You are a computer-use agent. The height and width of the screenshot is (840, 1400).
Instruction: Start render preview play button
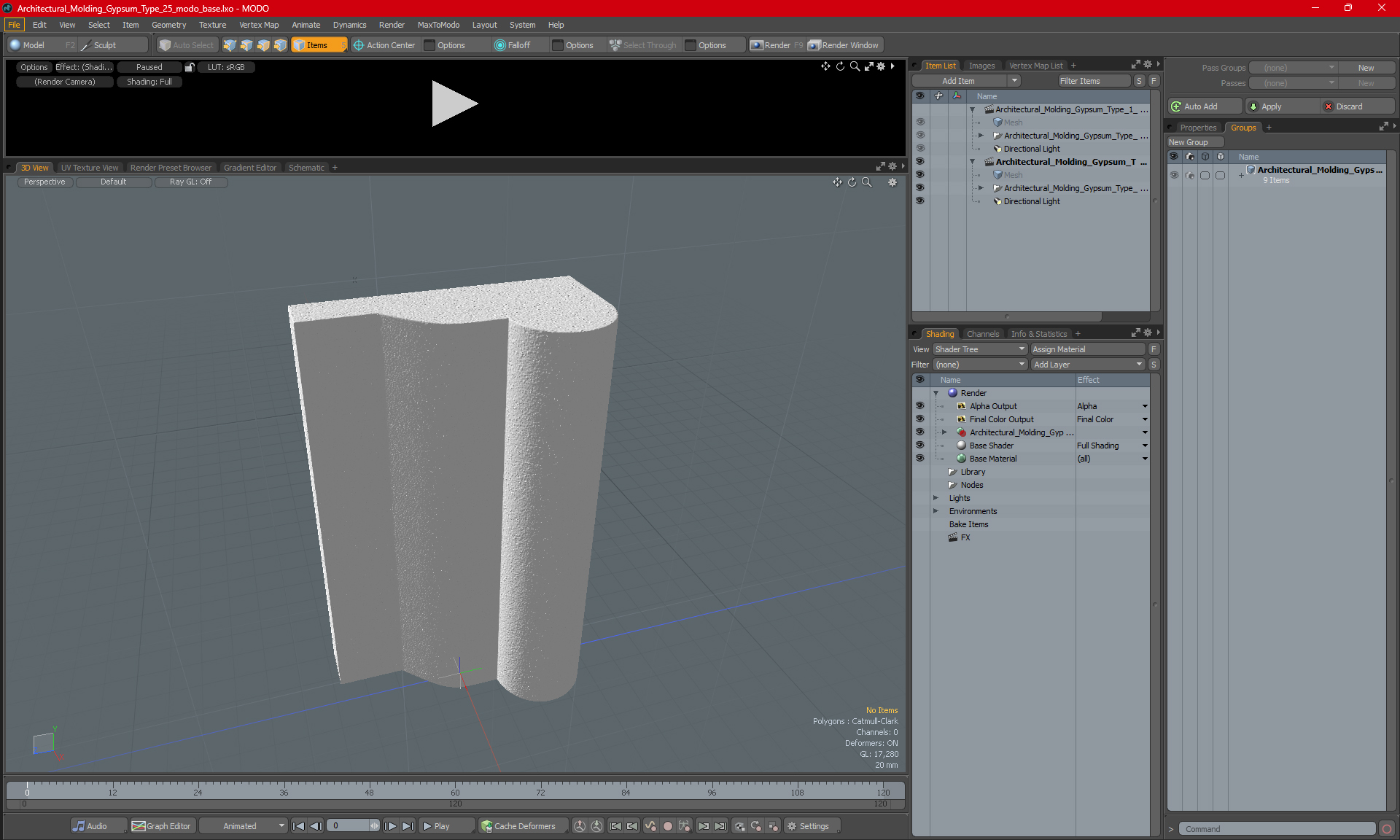coord(454,104)
